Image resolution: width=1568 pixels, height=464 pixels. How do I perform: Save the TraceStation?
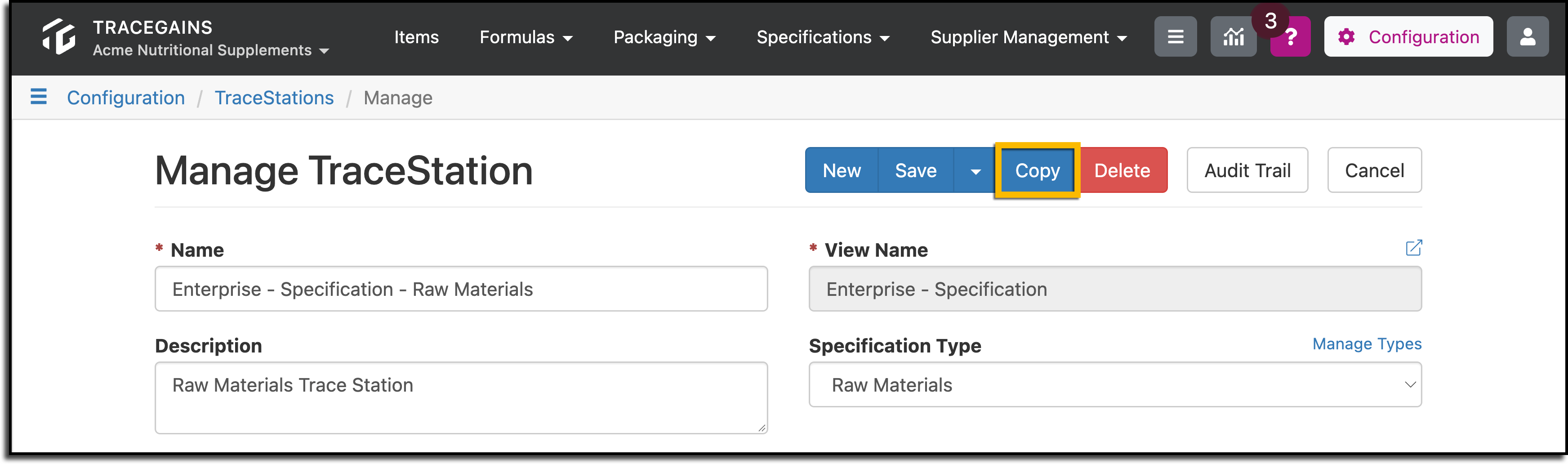point(915,170)
